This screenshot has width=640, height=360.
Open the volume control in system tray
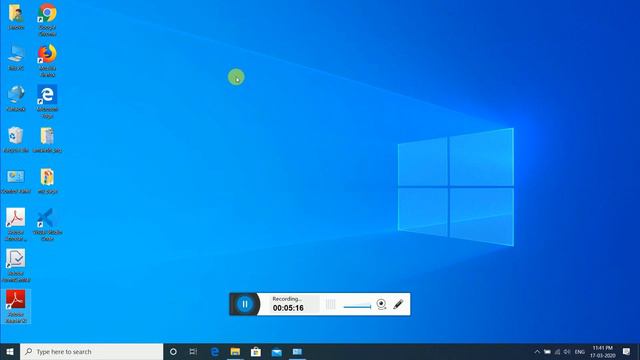tap(567, 352)
